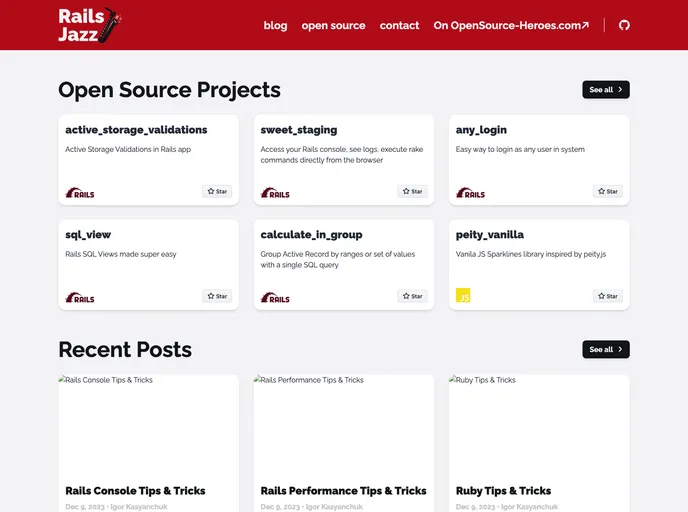This screenshot has width=688, height=512.
Task: Click See all beside Open Source Projects
Action: (606, 90)
